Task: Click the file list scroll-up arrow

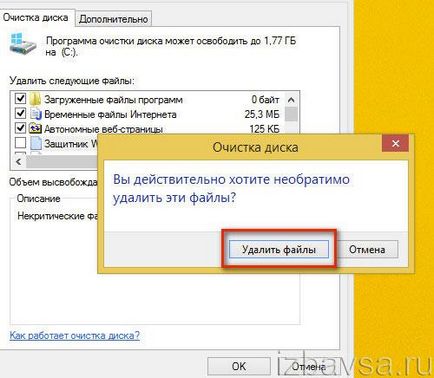Action: pyautogui.click(x=291, y=100)
